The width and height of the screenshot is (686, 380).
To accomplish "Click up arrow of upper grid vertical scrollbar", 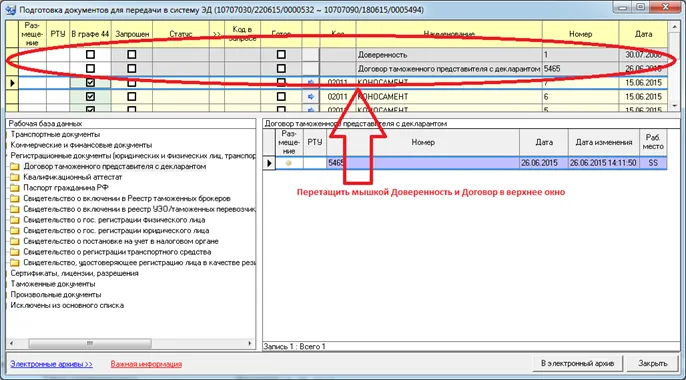I will coord(674,26).
